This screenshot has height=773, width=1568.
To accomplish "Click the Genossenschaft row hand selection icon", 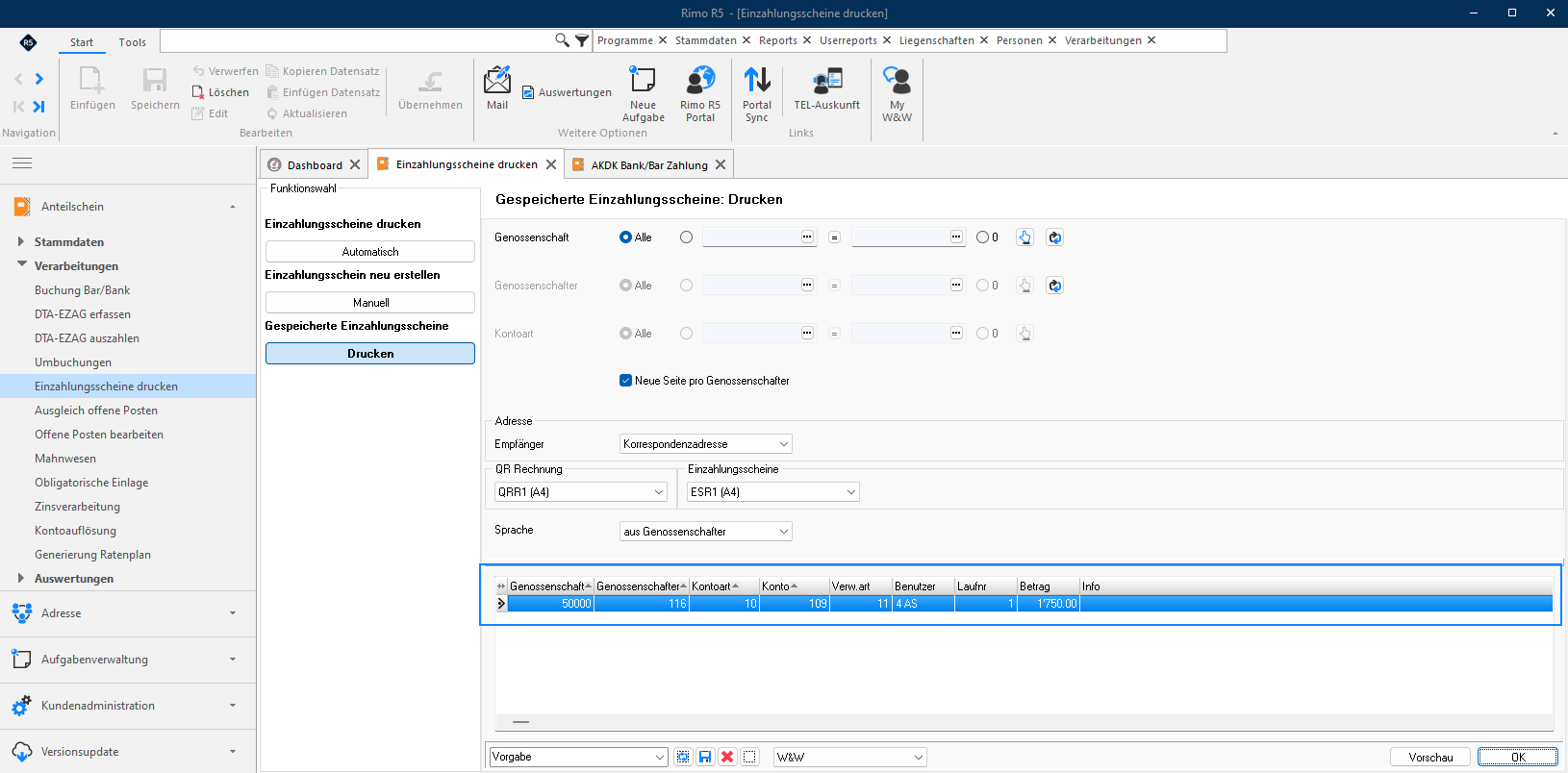I will click(1025, 237).
